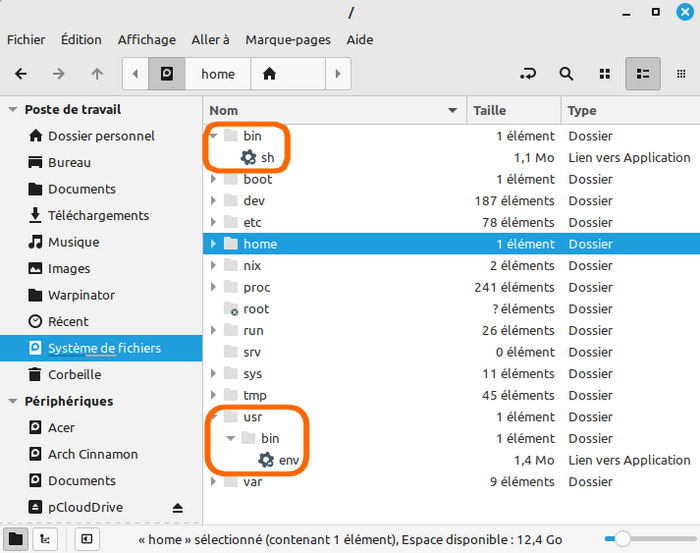The image size is (700, 553).
Task: Collapse the Poste de travail section
Action: coord(13,110)
